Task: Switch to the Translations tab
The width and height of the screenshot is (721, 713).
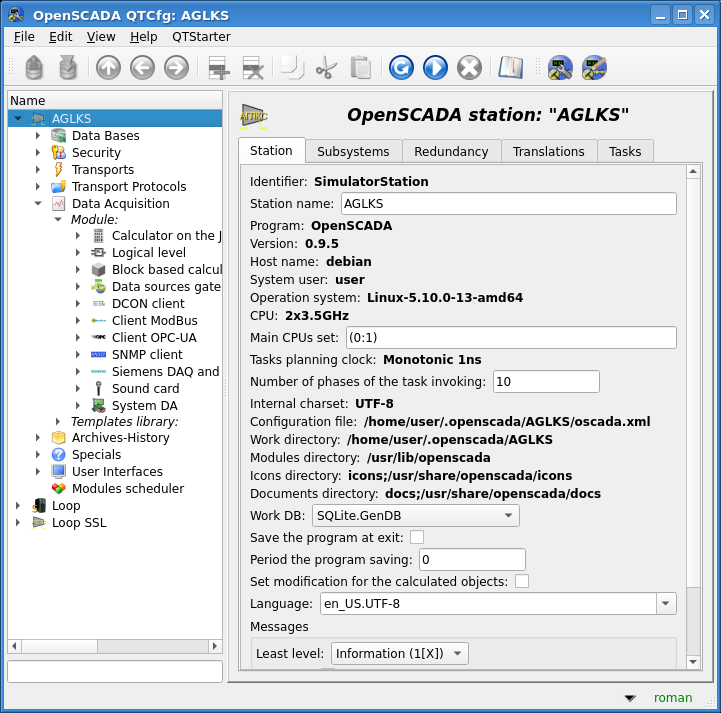Action: pyautogui.click(x=549, y=151)
